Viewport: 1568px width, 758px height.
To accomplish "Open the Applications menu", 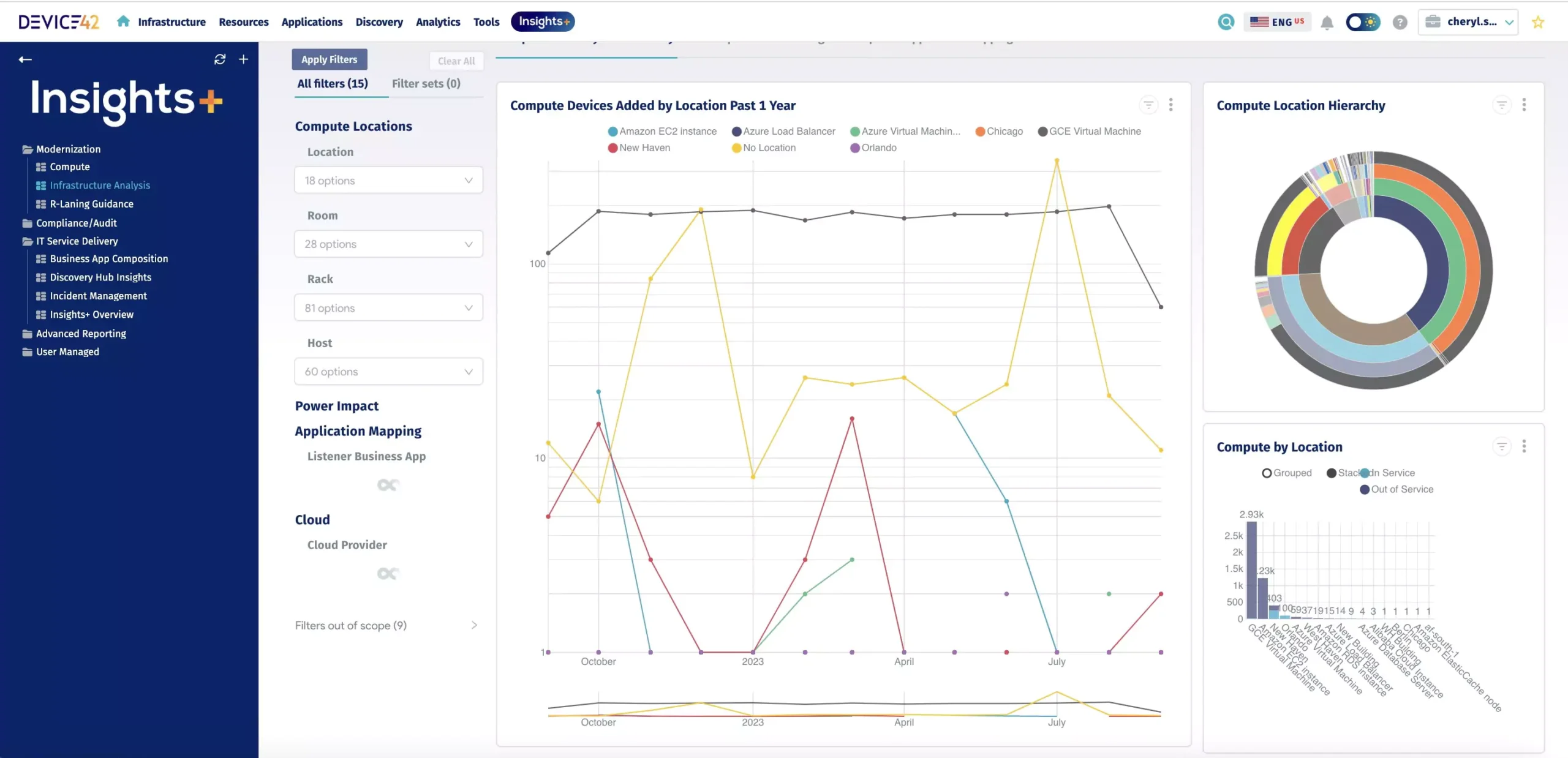I will point(312,22).
